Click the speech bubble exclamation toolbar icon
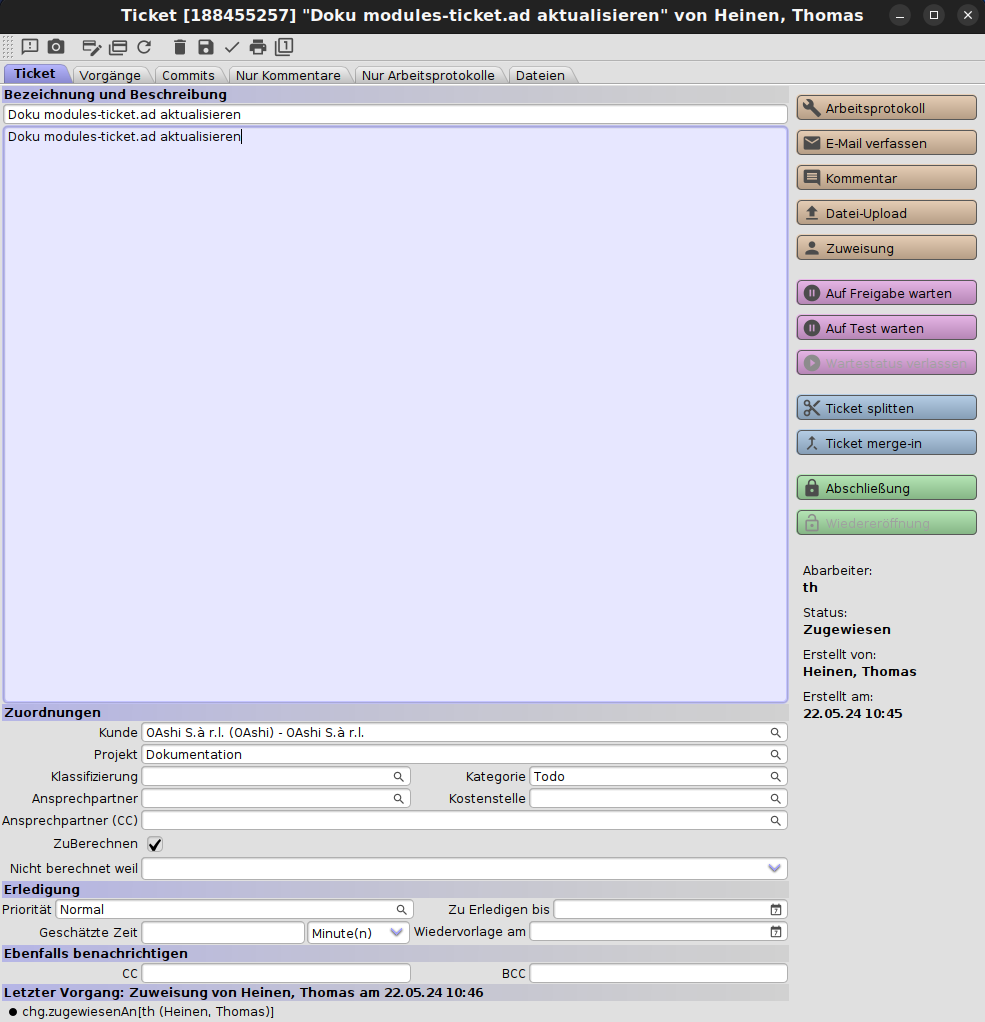Viewport: 985px width, 1022px height. click(30, 47)
